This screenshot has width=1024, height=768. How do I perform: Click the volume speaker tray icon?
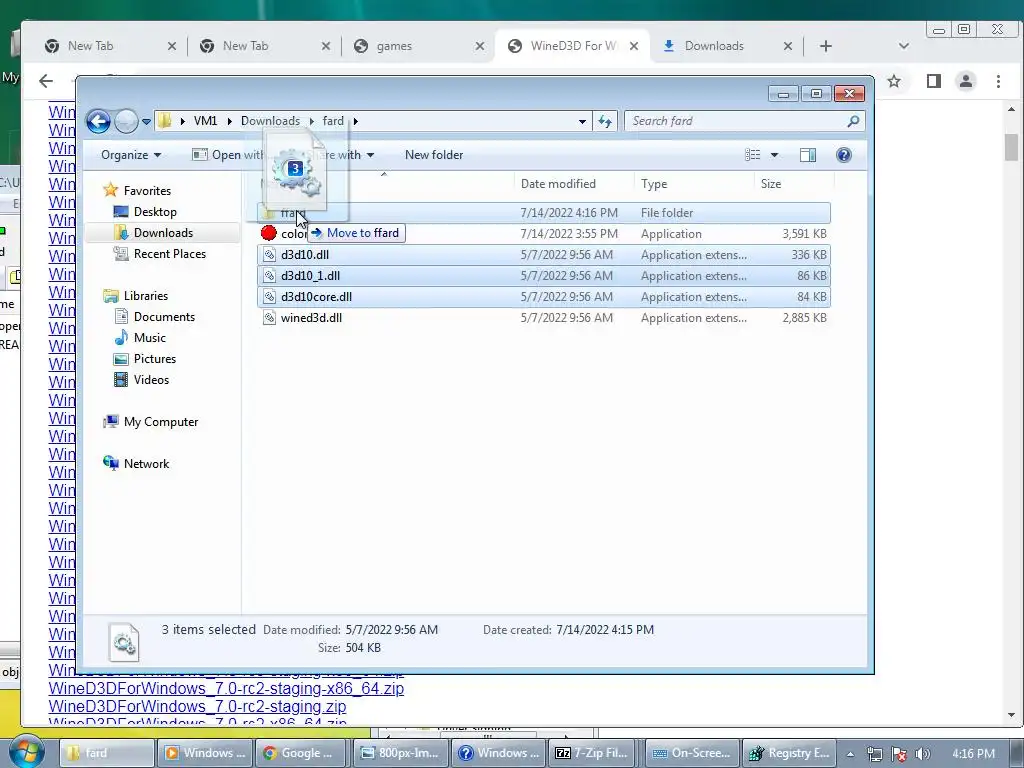[x=923, y=754]
